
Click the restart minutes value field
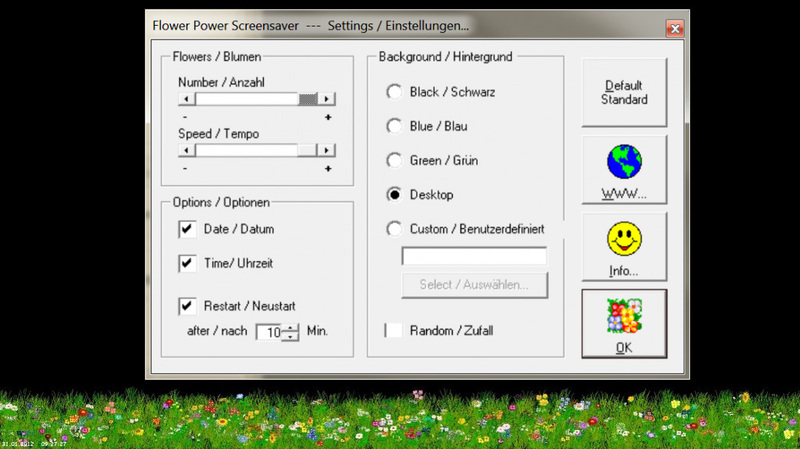click(x=269, y=332)
